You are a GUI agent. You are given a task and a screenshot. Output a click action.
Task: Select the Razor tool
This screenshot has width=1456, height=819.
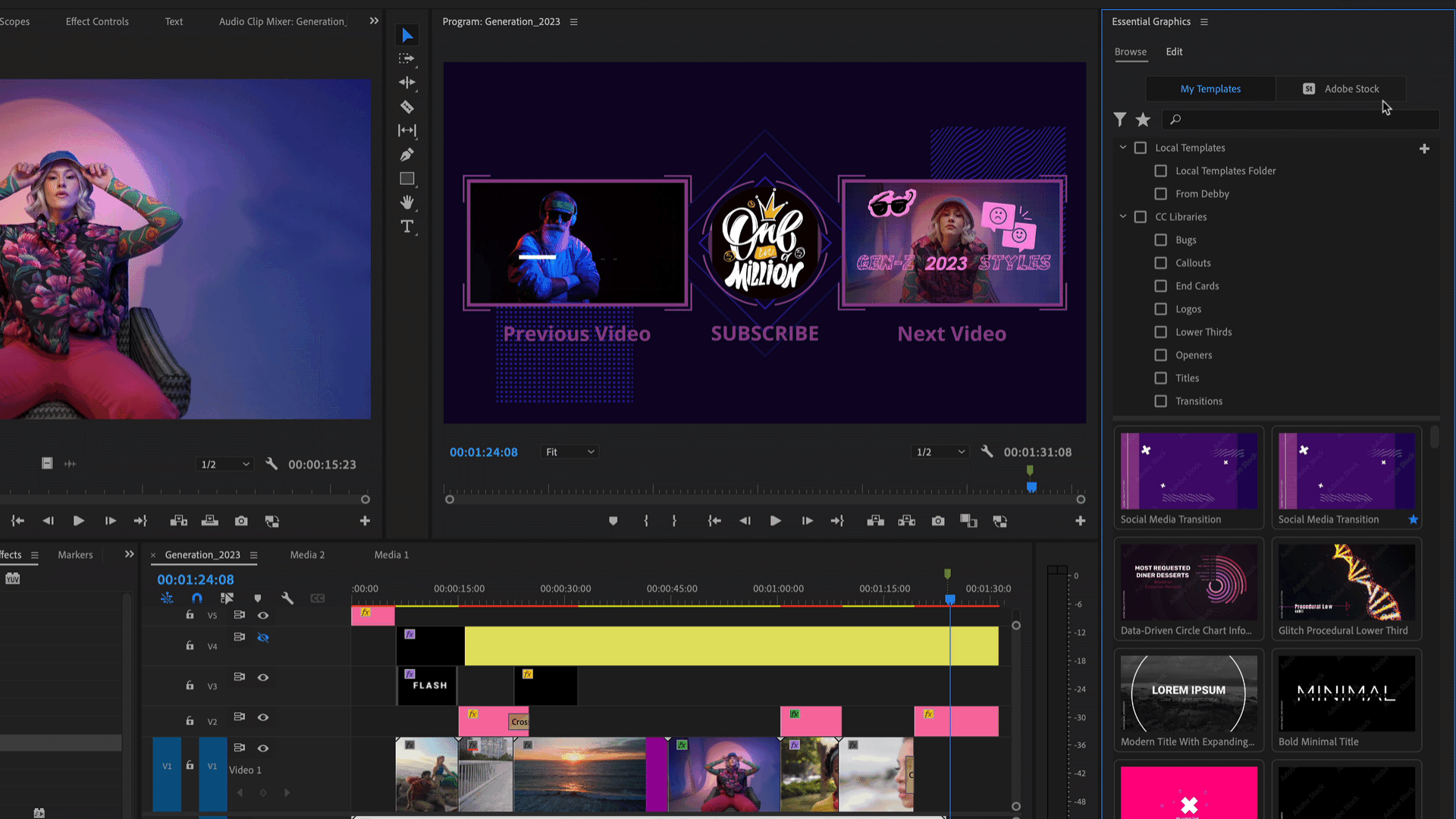point(407,107)
